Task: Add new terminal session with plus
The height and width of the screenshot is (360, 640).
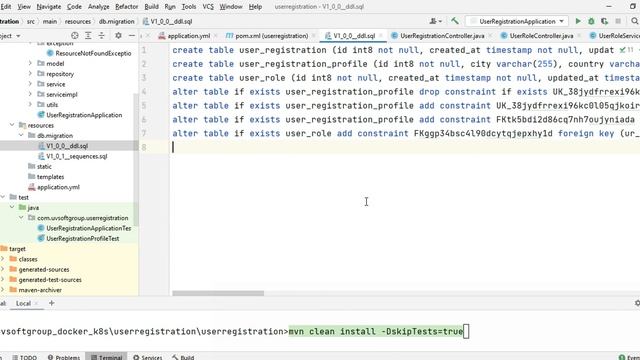Action: pyautogui.click(x=51, y=303)
